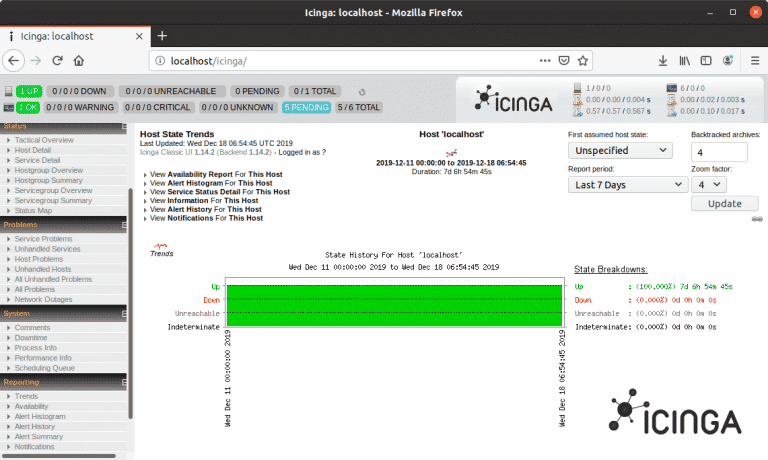Click the host icon left of 1 UP
The height and width of the screenshot is (460, 768).
point(8,91)
